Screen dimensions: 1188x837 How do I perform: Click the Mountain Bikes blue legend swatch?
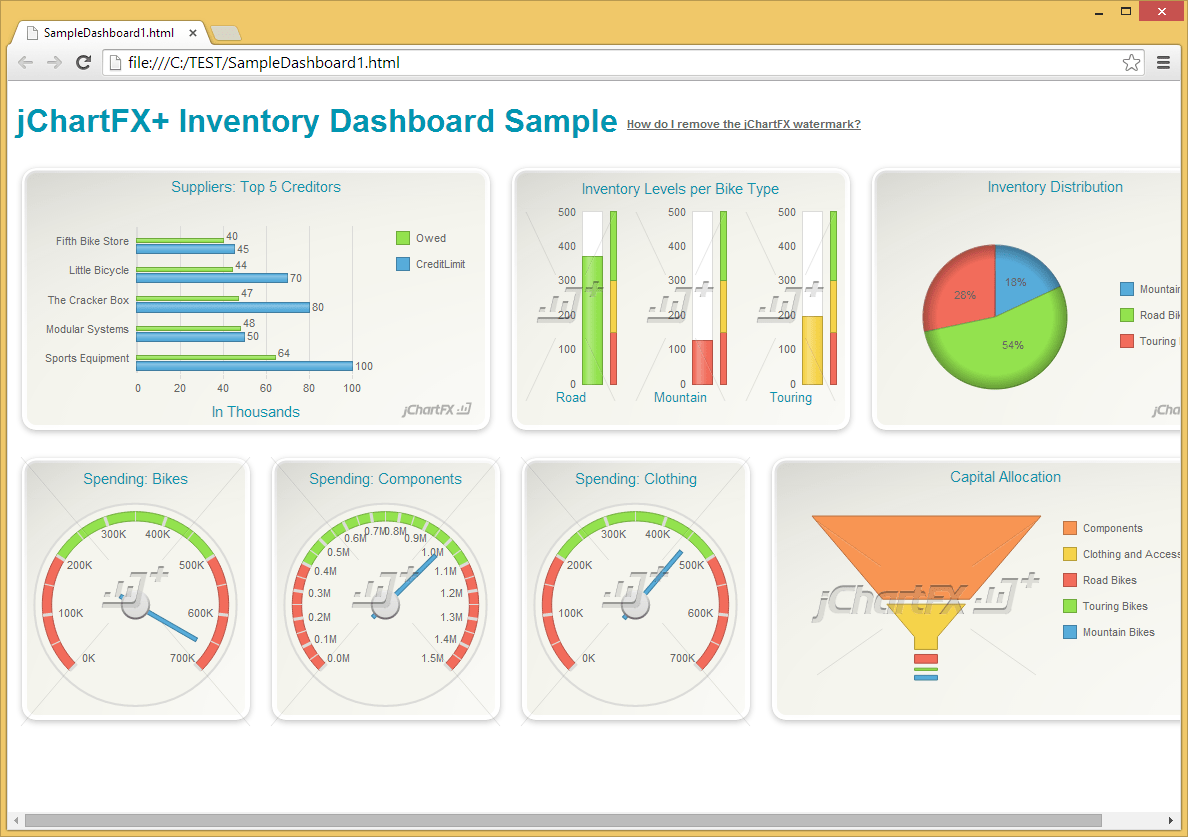[1070, 632]
